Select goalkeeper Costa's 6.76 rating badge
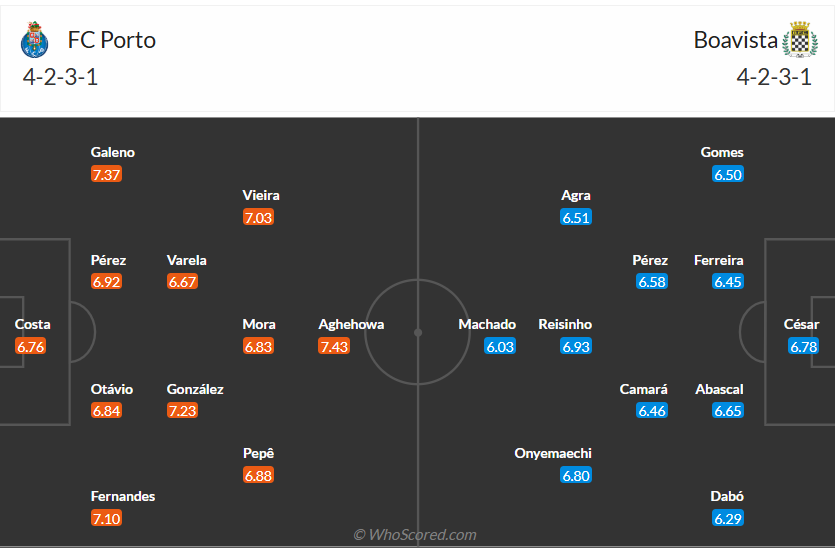The image size is (837, 548). pos(30,346)
